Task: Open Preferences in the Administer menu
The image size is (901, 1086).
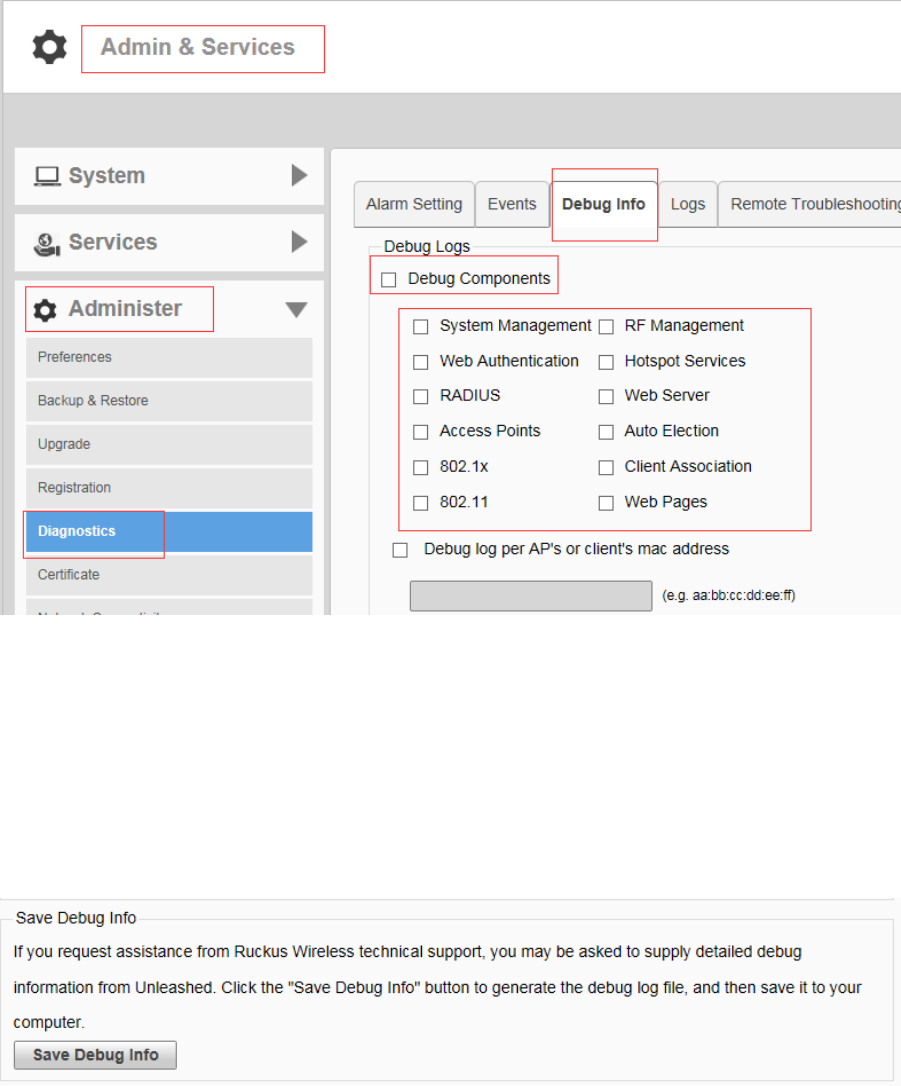Action: 169,357
